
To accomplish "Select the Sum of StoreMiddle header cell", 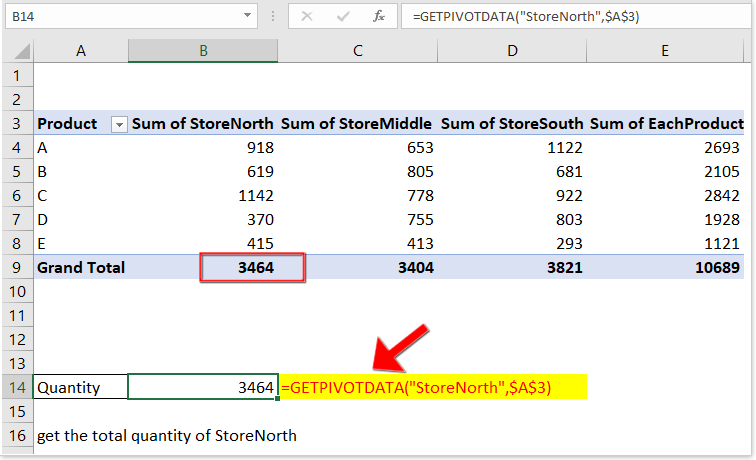I will click(357, 124).
